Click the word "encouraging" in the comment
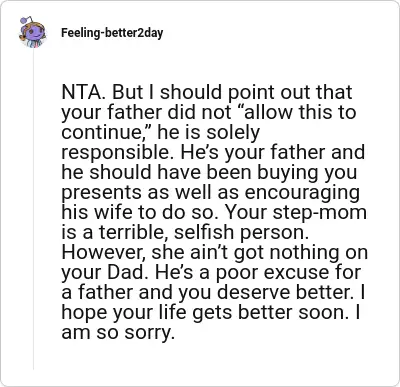The image size is (400, 387). [302, 193]
